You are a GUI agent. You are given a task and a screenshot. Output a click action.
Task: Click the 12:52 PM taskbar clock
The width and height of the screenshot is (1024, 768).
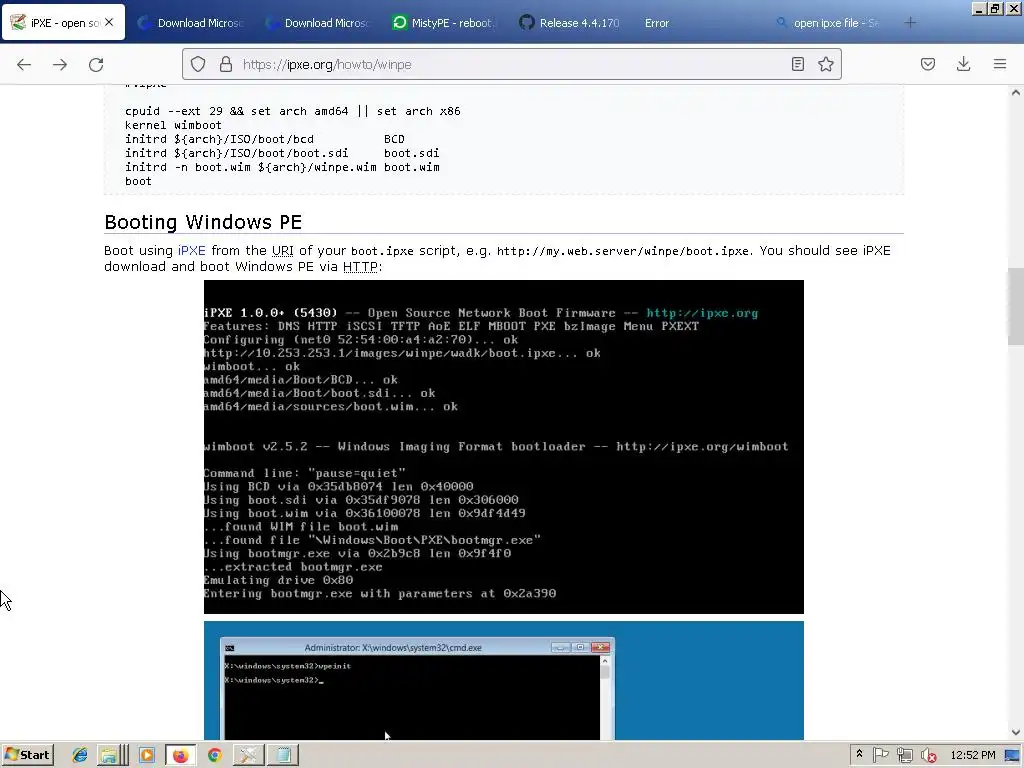pos(972,755)
